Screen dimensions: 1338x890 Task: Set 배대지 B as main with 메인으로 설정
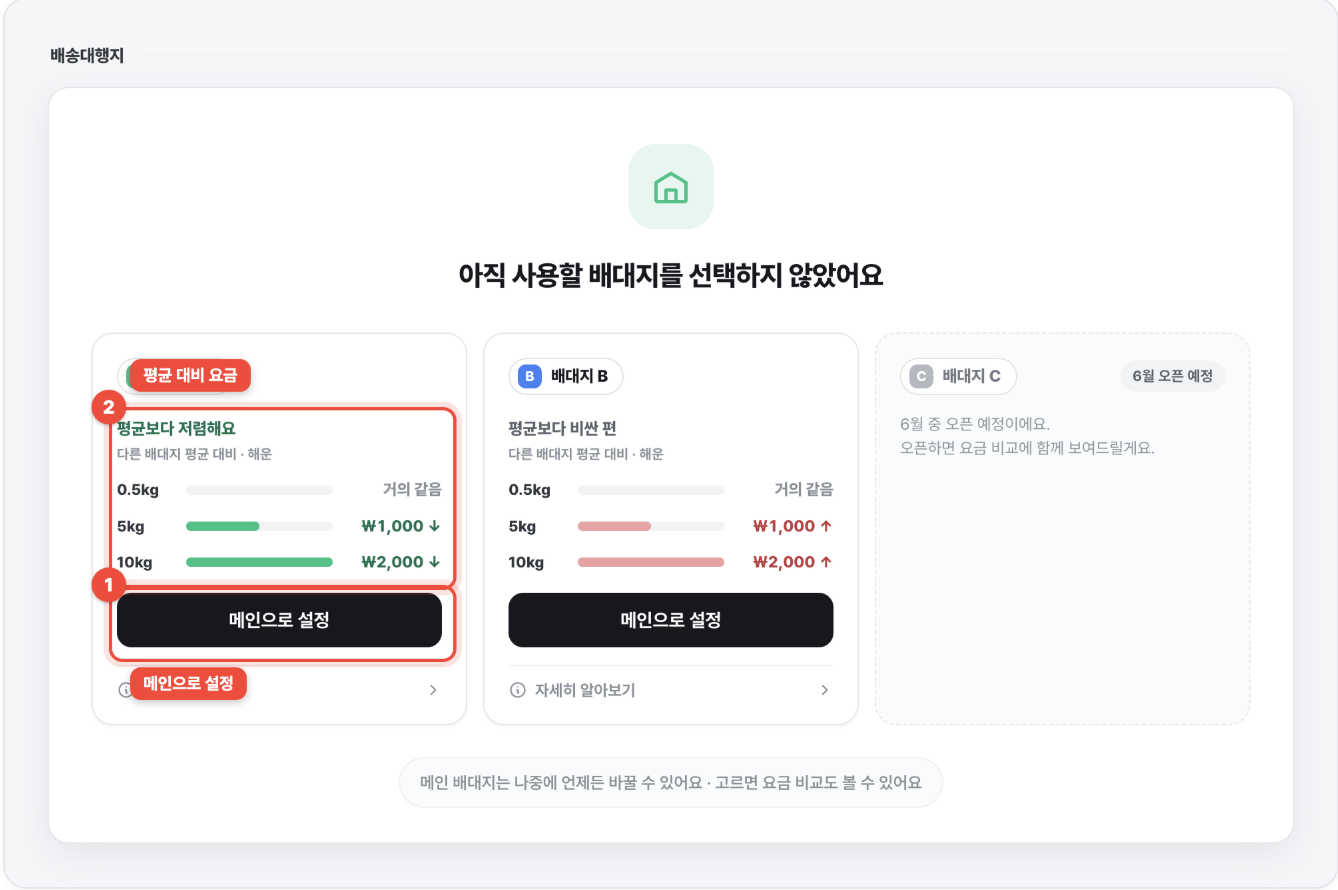pos(671,620)
